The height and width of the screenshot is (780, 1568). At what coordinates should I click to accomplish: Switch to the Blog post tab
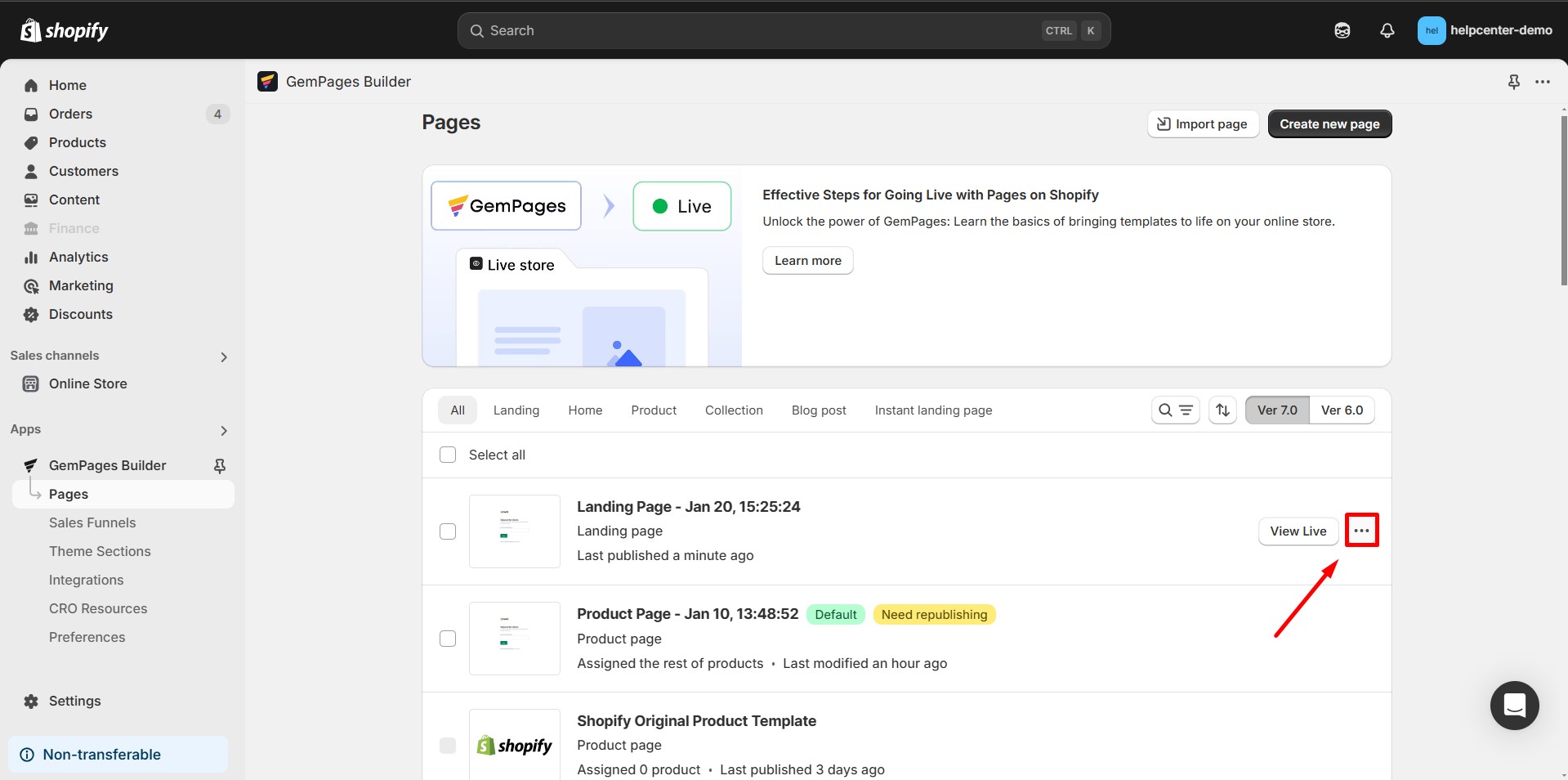pos(819,410)
